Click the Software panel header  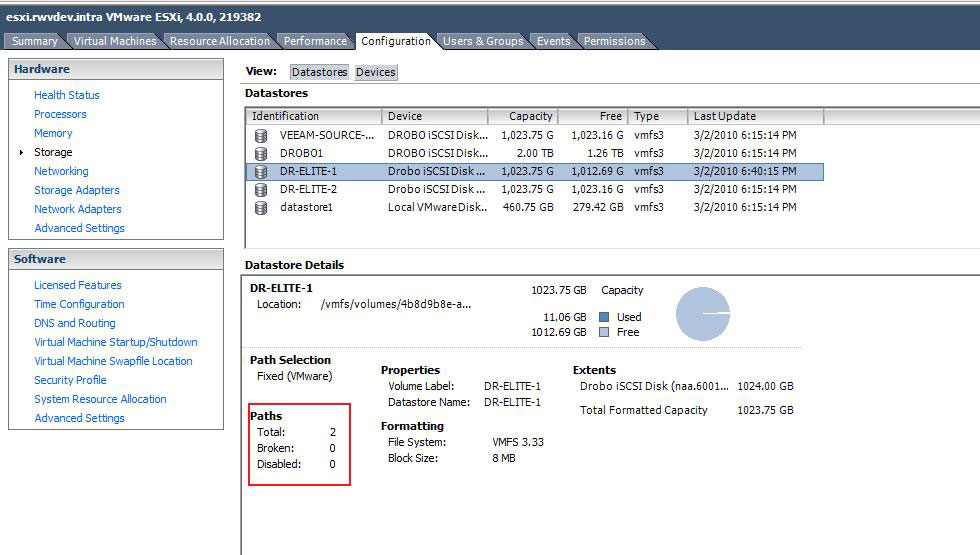tap(116, 259)
